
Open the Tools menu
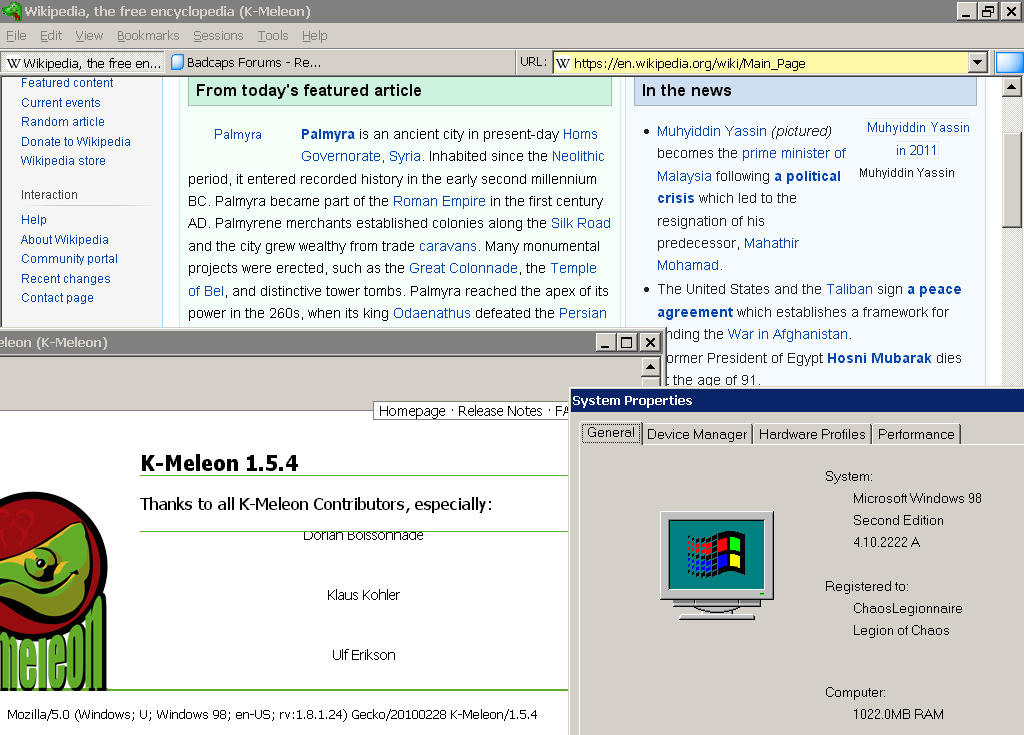point(273,35)
